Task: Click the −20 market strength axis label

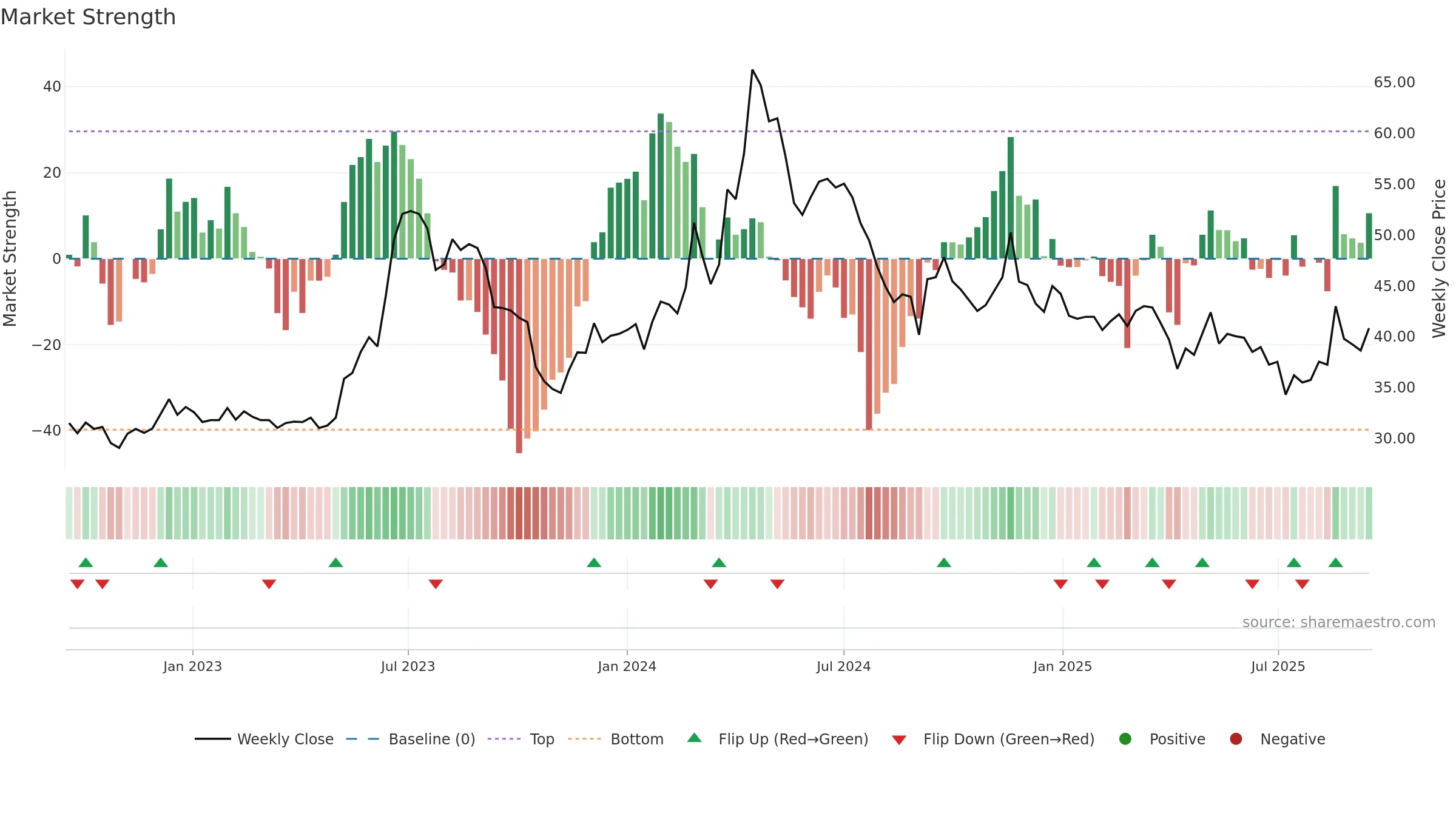Action: coord(47,345)
